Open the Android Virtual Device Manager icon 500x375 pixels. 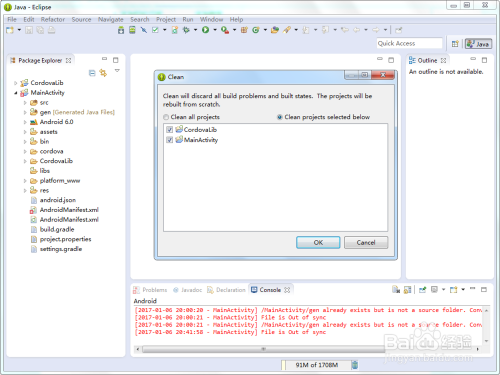click(x=132, y=30)
